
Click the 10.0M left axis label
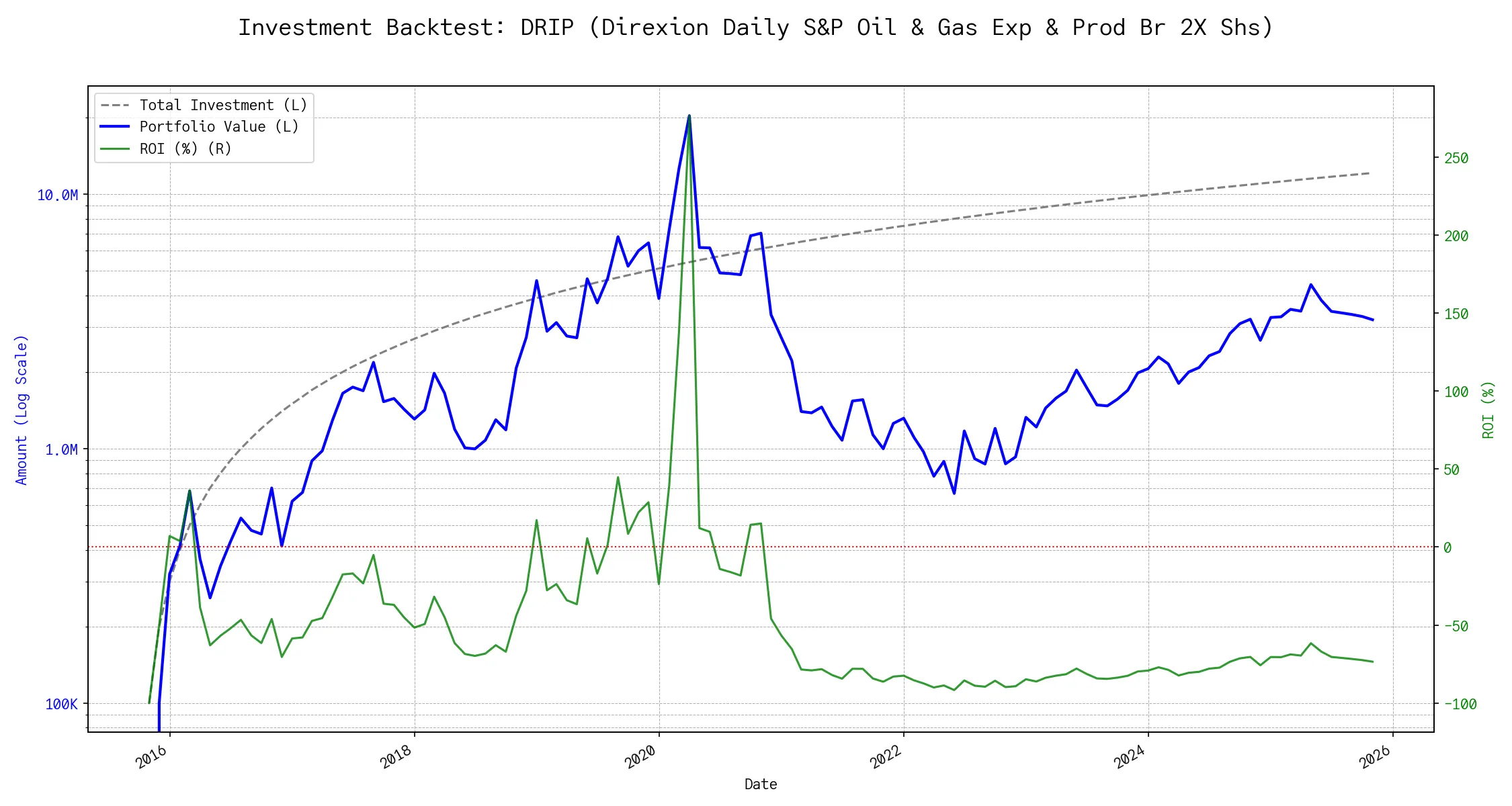[x=57, y=195]
